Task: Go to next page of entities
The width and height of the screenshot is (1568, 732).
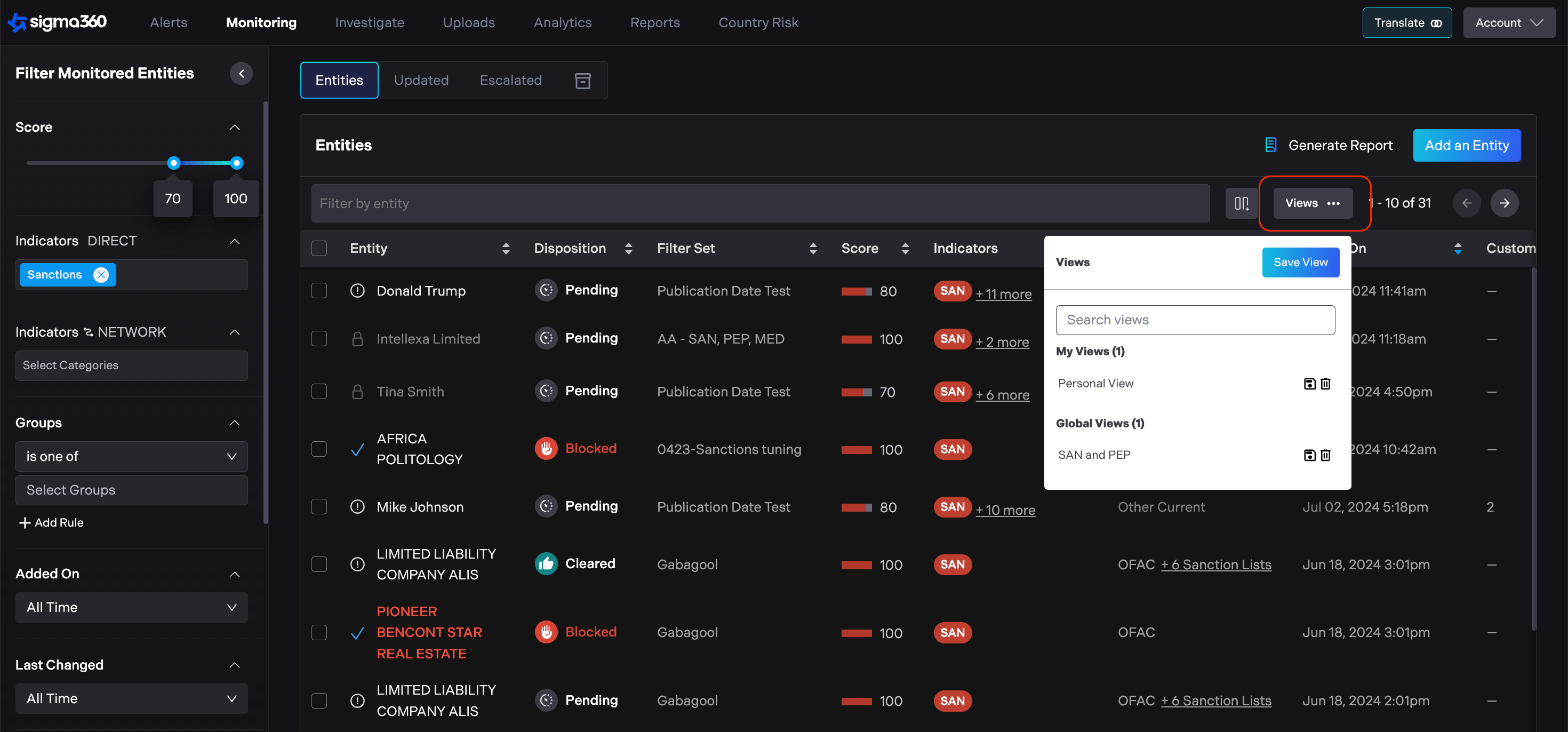Action: pos(1504,203)
